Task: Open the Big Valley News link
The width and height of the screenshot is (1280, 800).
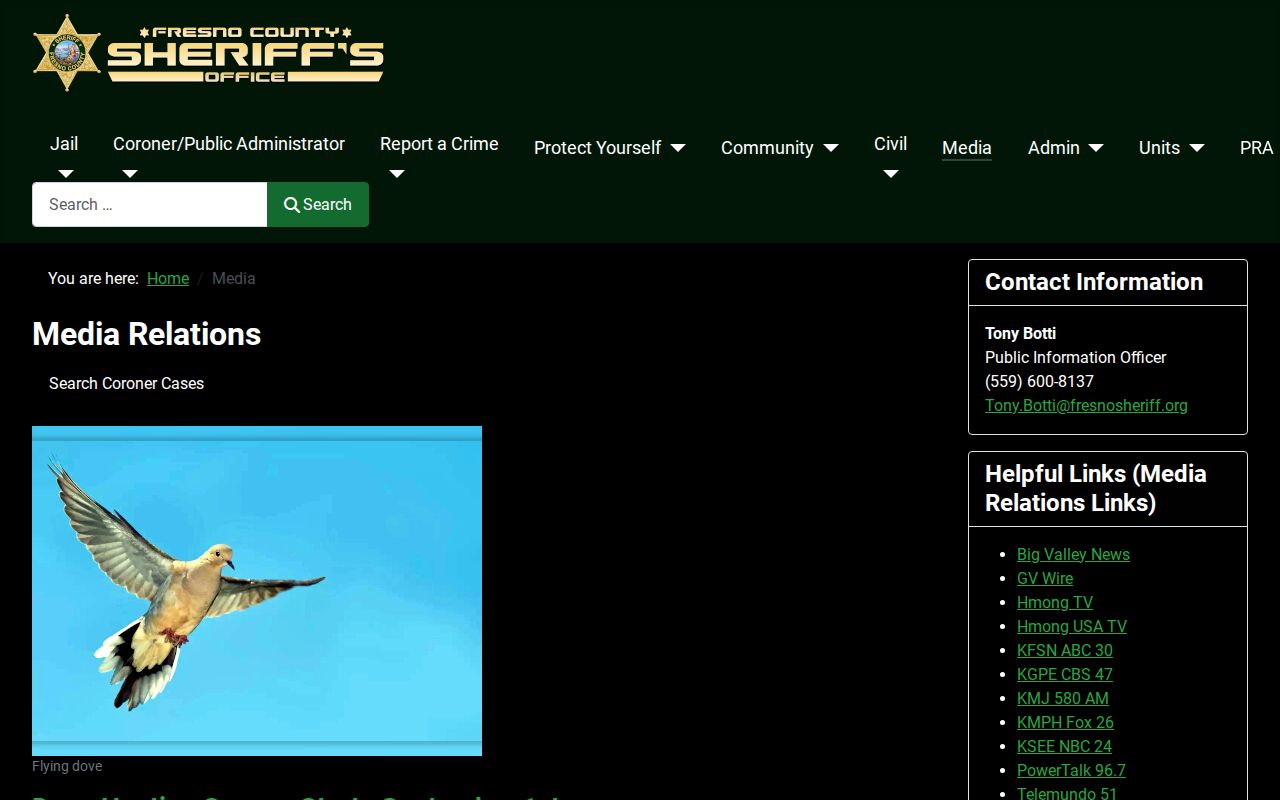Action: (x=1073, y=554)
